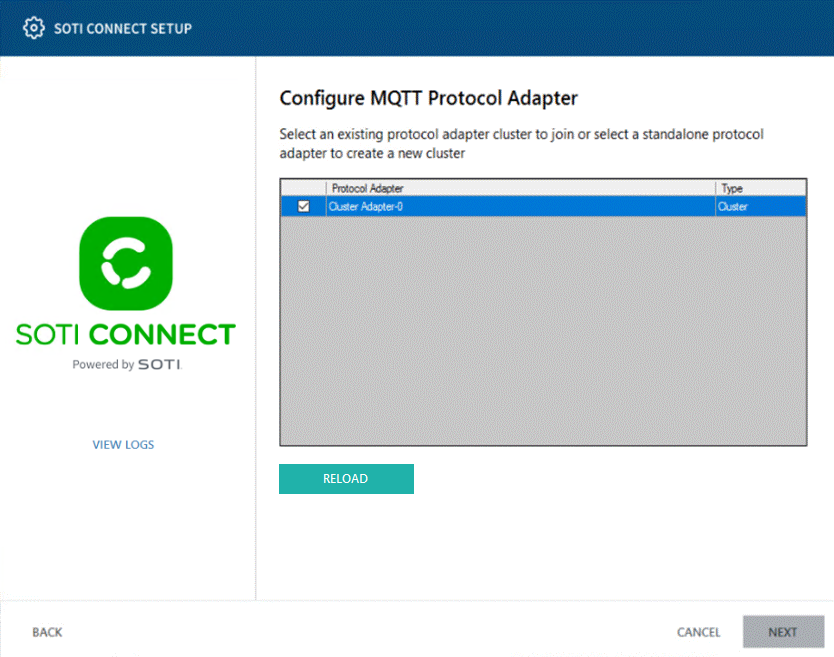Go BACK to previous step
Image resolution: width=834 pixels, height=657 pixels.
pos(47,632)
